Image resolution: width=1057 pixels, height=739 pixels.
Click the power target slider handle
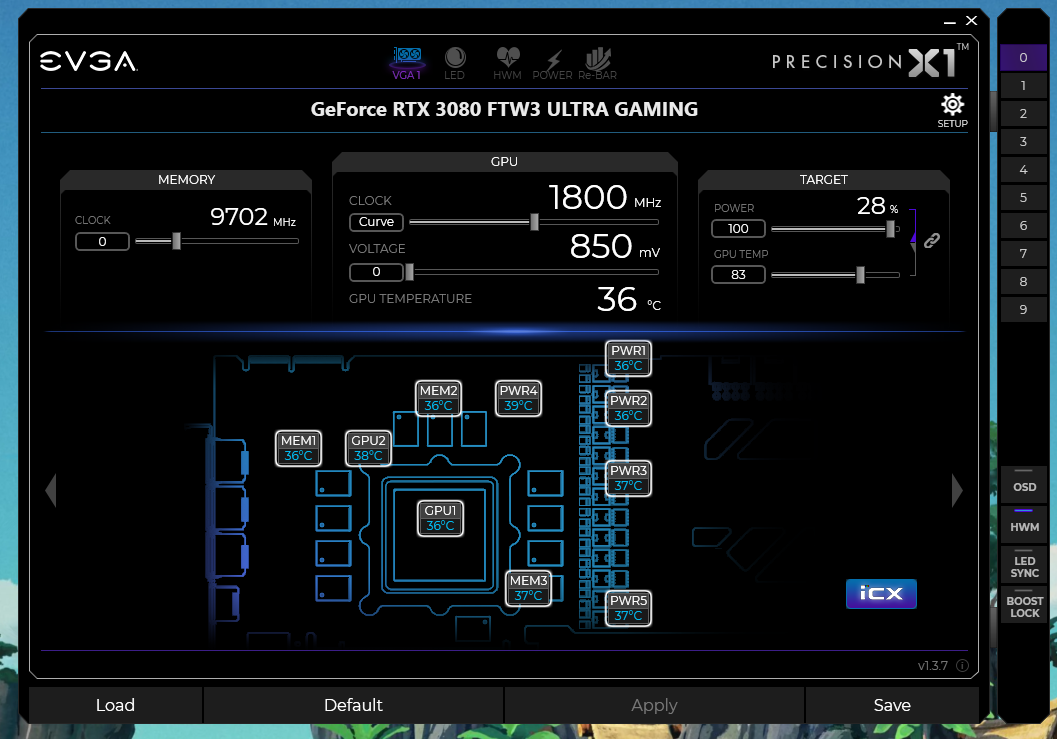pos(890,229)
